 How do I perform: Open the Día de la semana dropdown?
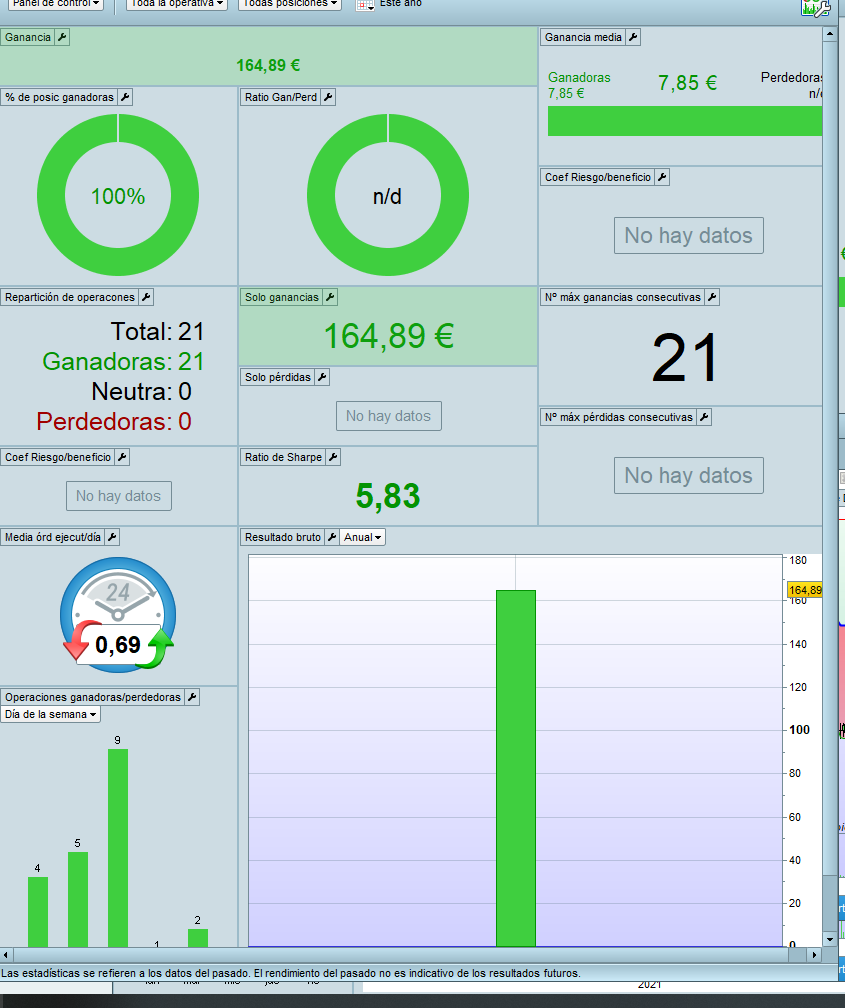coord(51,714)
